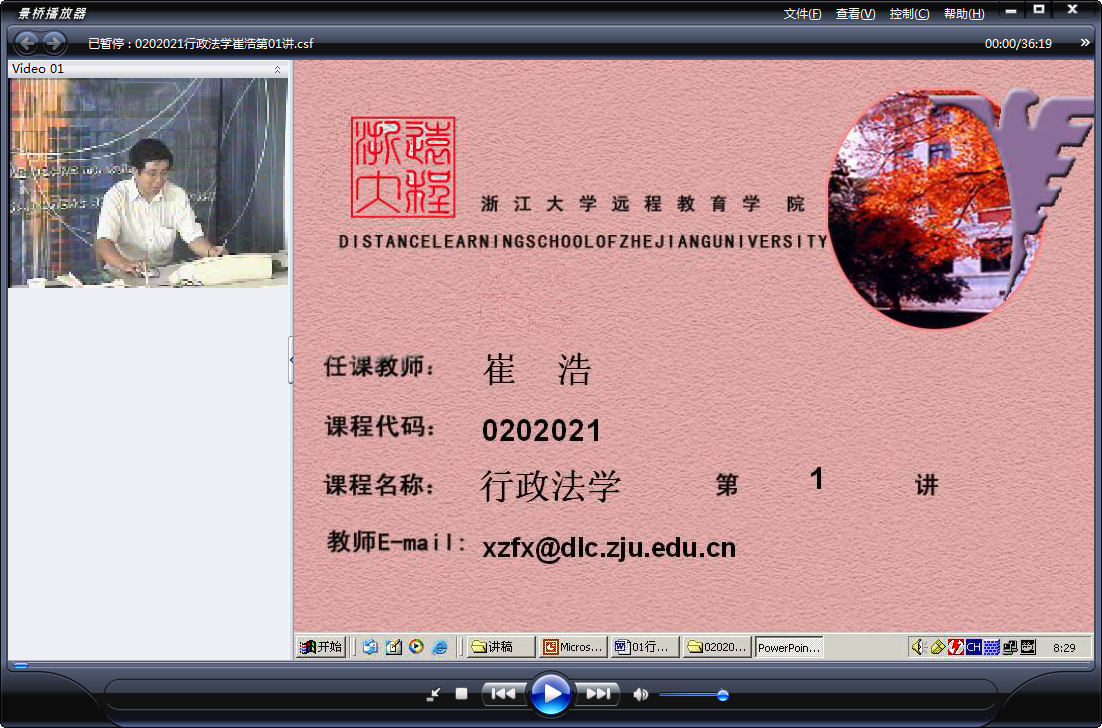Adjust the volume slider handle
Image resolution: width=1102 pixels, height=728 pixels.
(722, 695)
